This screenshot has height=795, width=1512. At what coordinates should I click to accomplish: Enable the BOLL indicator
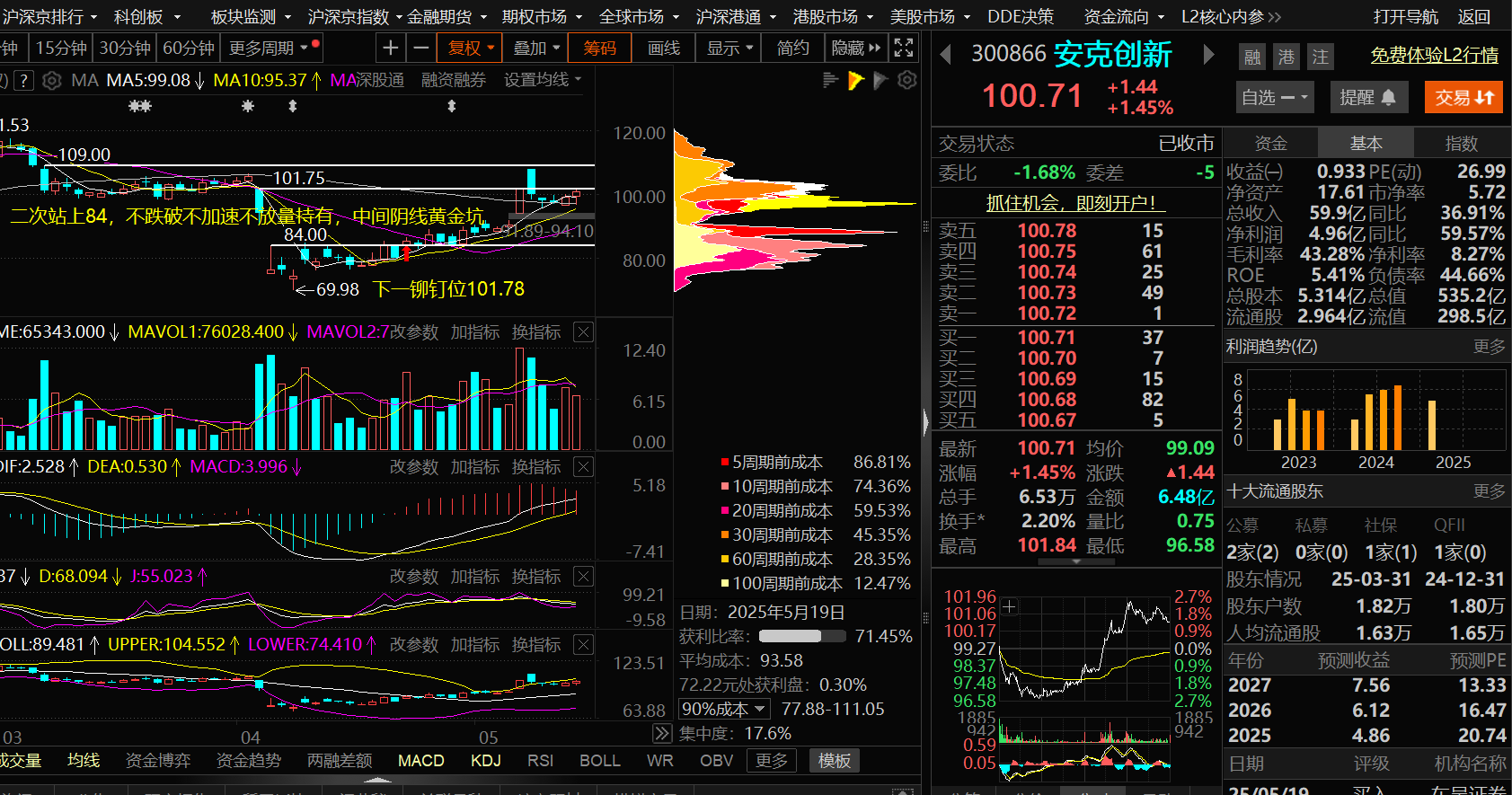click(x=600, y=761)
